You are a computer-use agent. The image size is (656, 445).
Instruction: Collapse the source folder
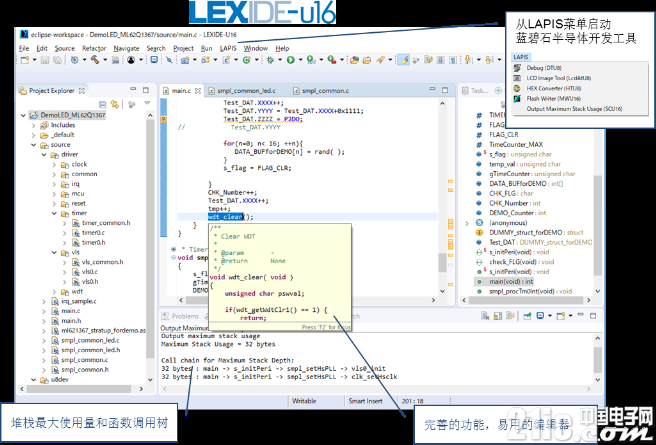tap(33, 145)
